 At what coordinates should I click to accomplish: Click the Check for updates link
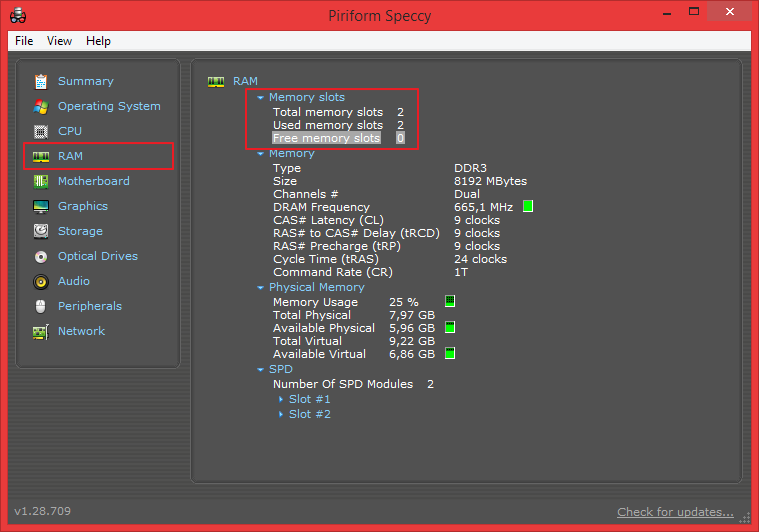(x=675, y=512)
